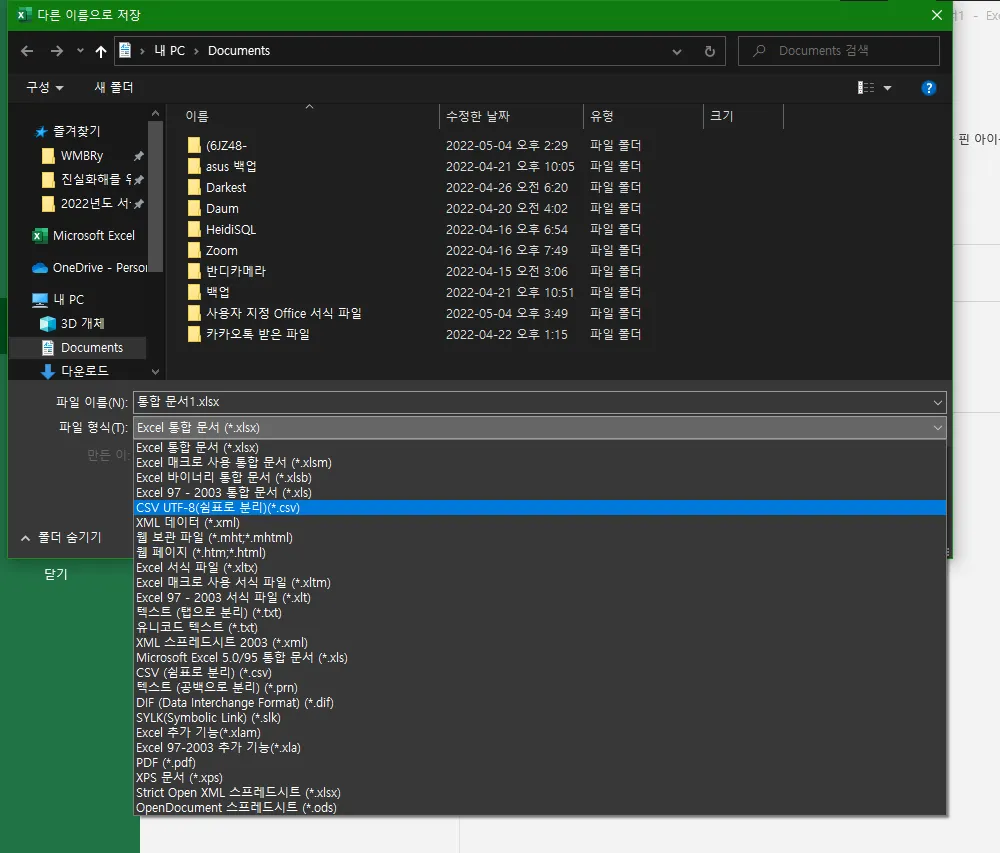Sort by the 크기 column header

(721, 116)
